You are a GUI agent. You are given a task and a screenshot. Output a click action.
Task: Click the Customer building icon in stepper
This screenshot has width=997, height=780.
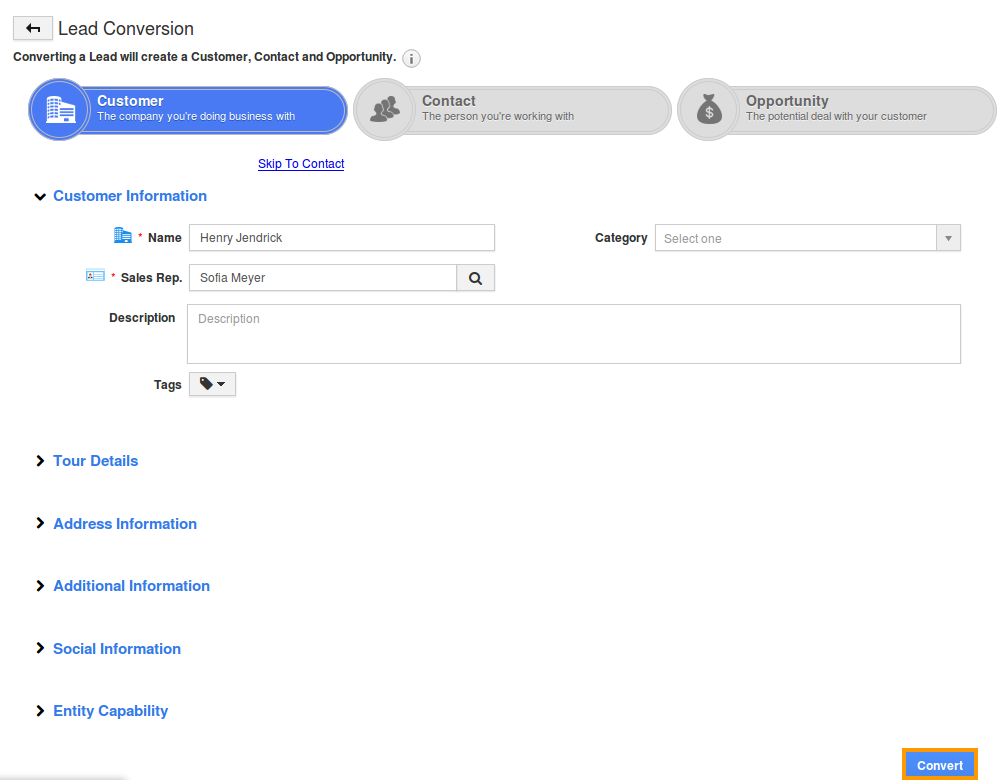[x=59, y=109]
